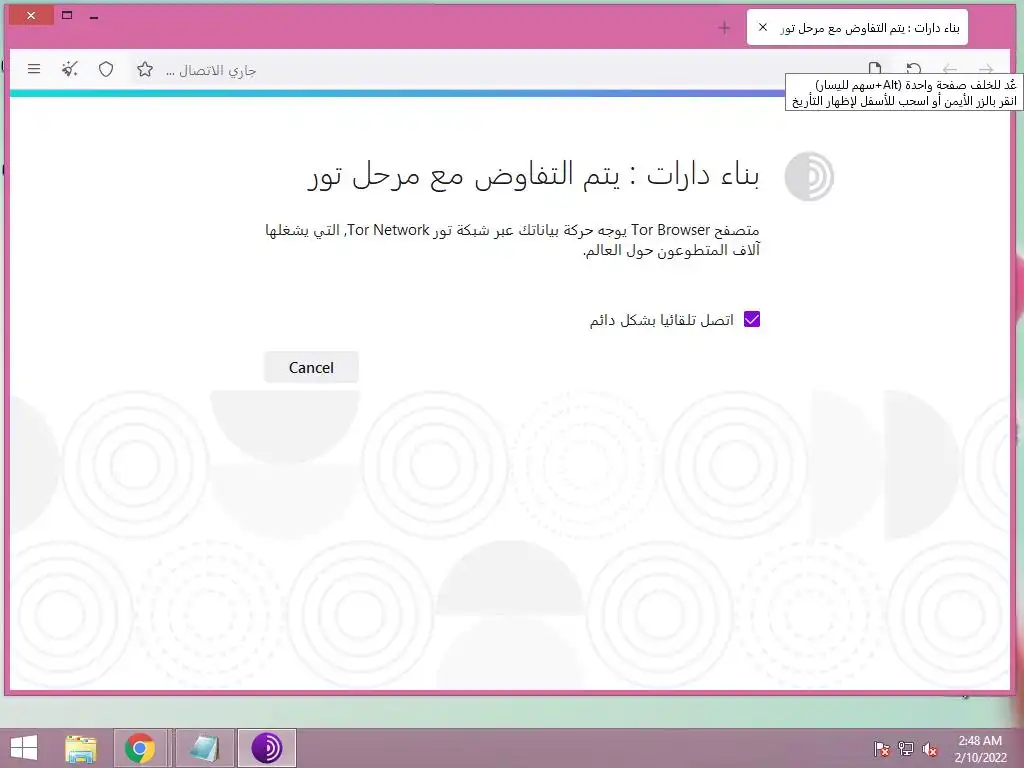Click the New Identity broom icon
The width and height of the screenshot is (1024, 768).
pos(70,69)
